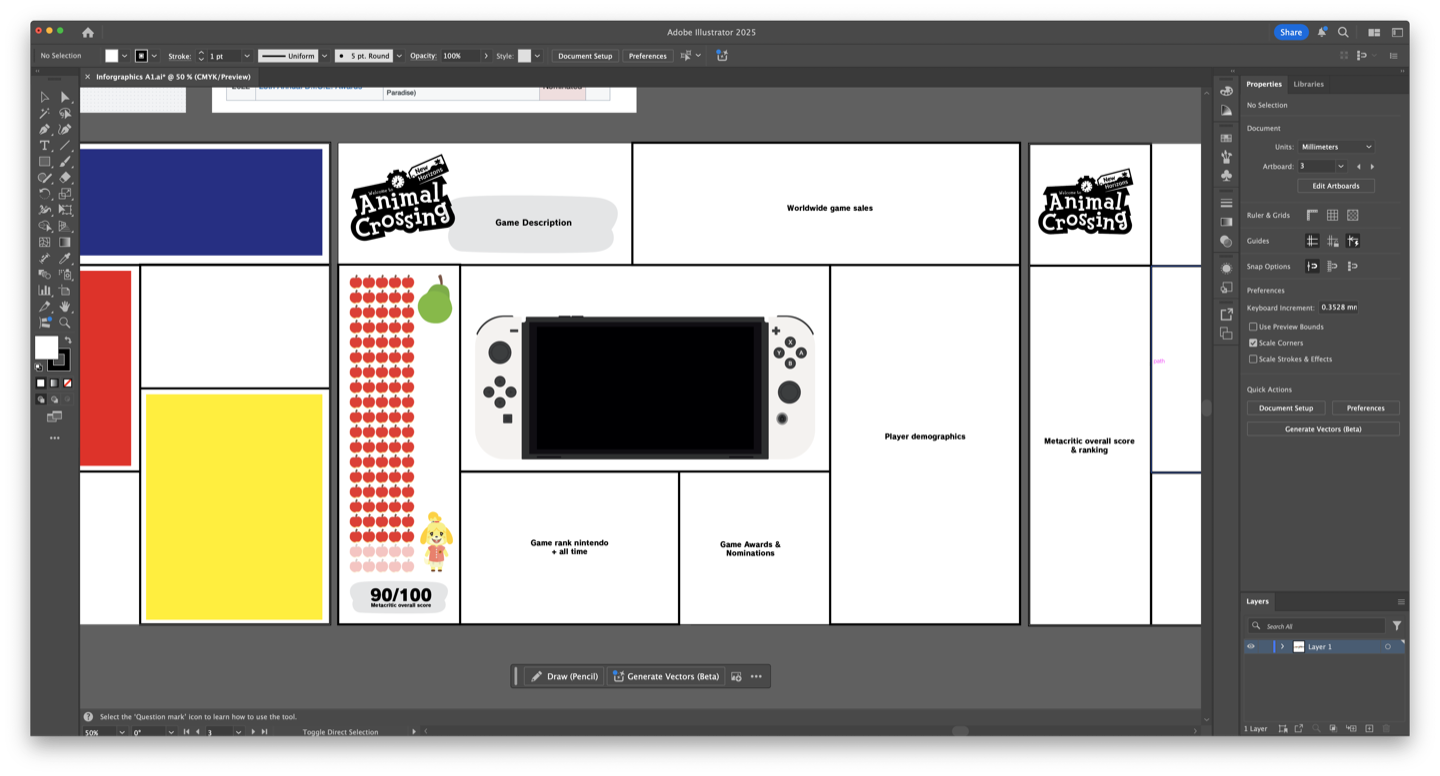This screenshot has height=776, width=1440.
Task: Uncheck the Scale Corners checkbox
Action: [1253, 343]
